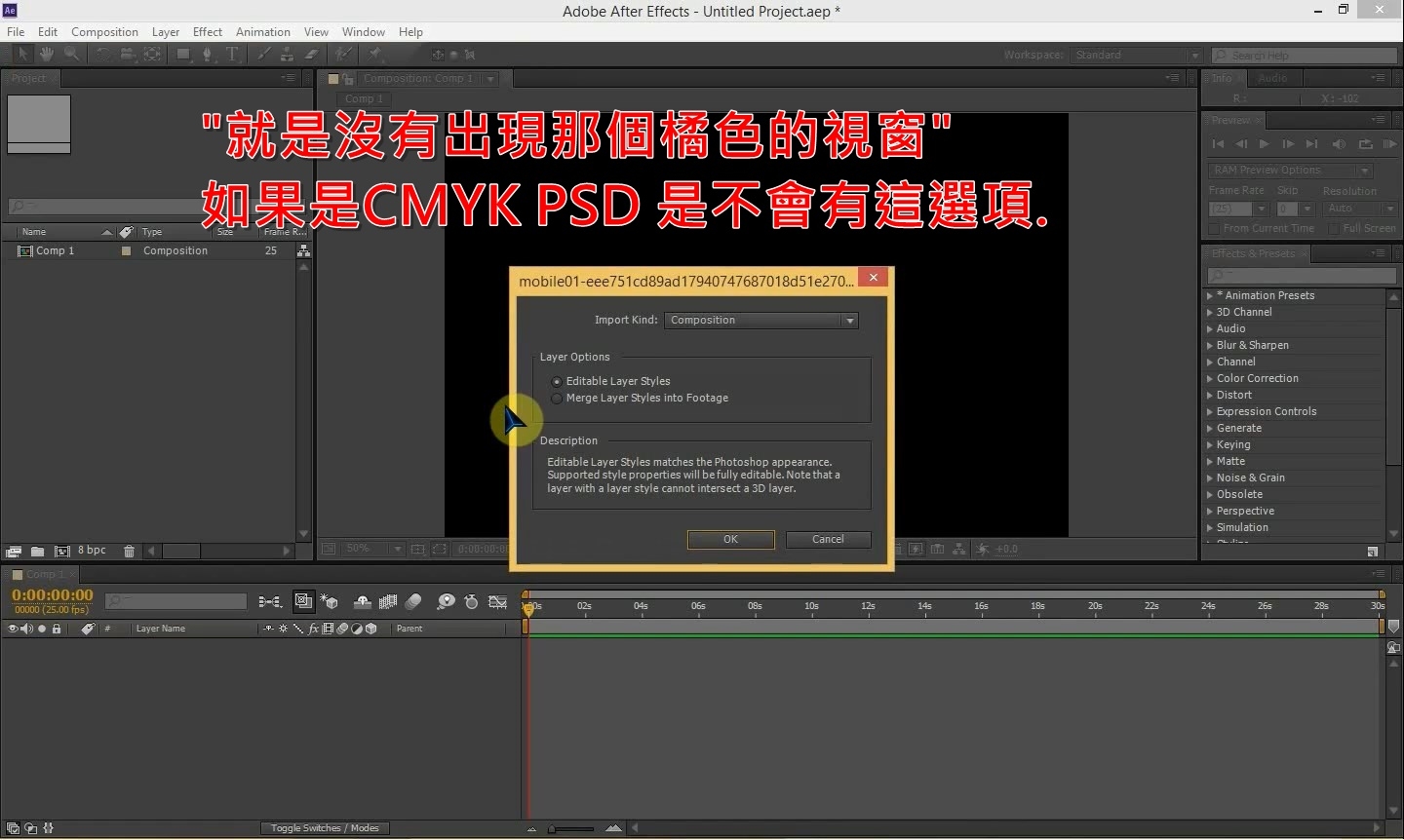1404x840 pixels.
Task: Switch to the Audio panel tab
Action: [1272, 78]
